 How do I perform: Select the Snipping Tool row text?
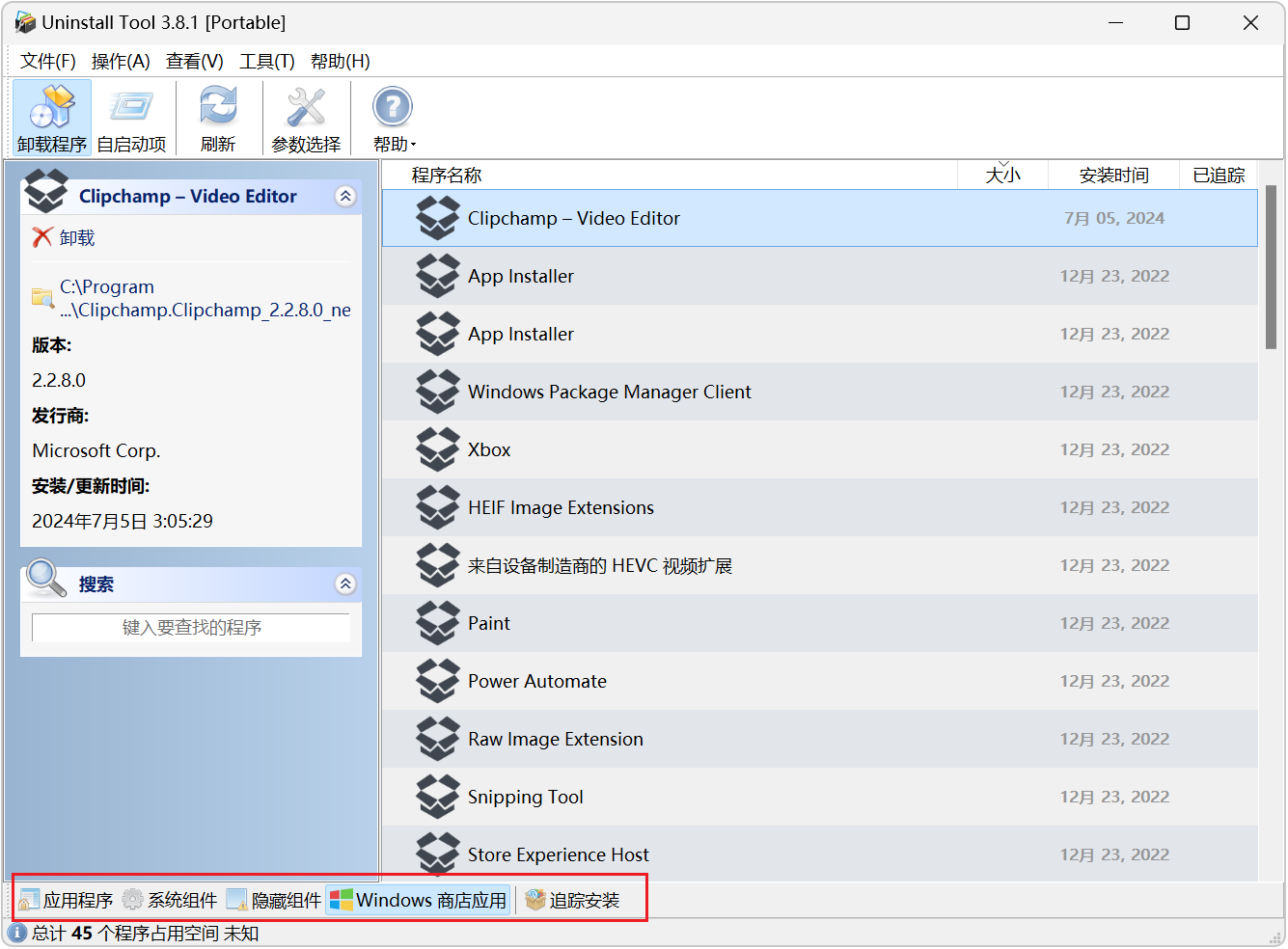(x=526, y=798)
